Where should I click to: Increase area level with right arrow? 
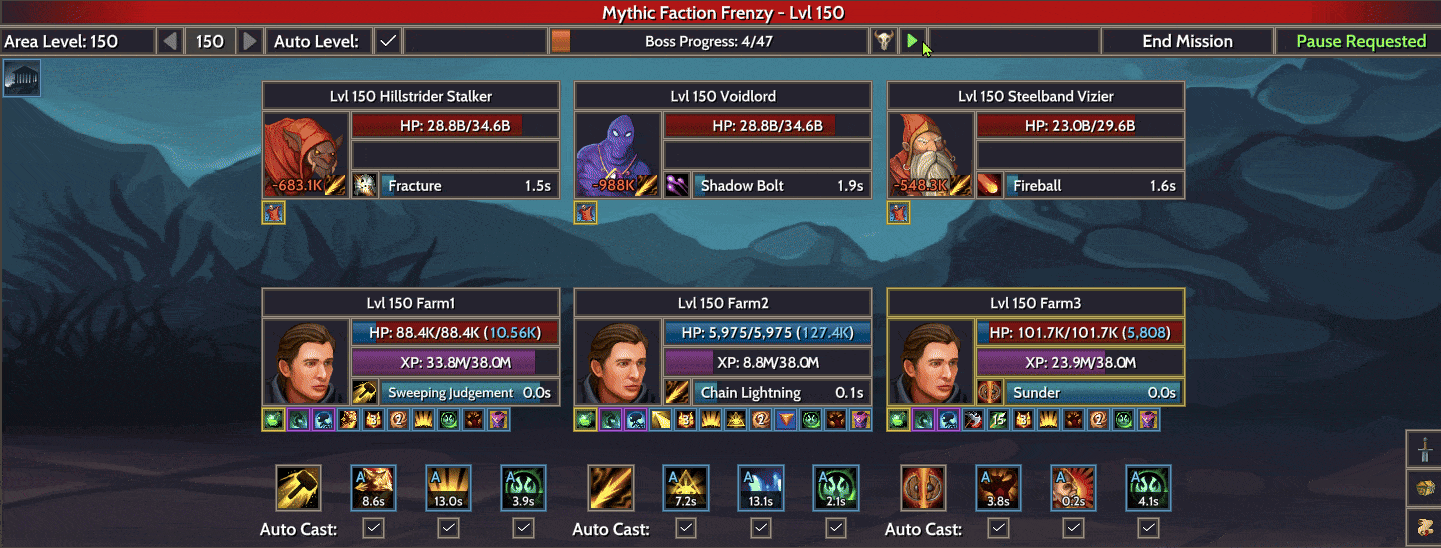(x=250, y=41)
